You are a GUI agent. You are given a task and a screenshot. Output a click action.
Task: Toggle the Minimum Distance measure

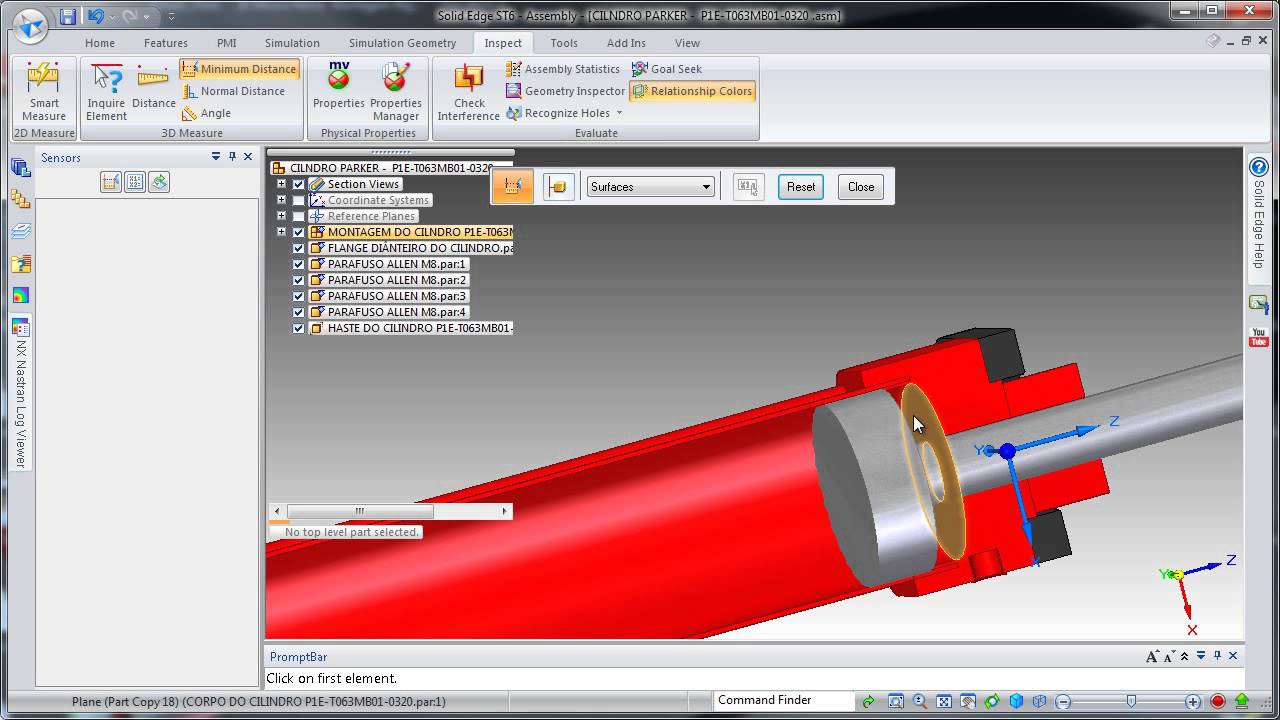pyautogui.click(x=239, y=69)
